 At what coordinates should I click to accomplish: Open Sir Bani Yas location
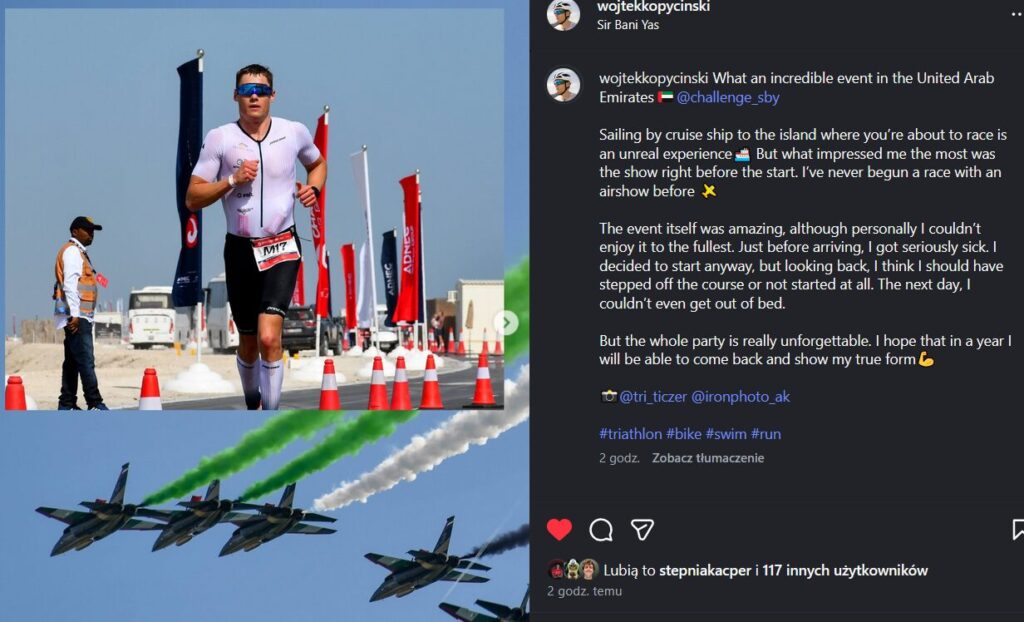click(x=628, y=25)
